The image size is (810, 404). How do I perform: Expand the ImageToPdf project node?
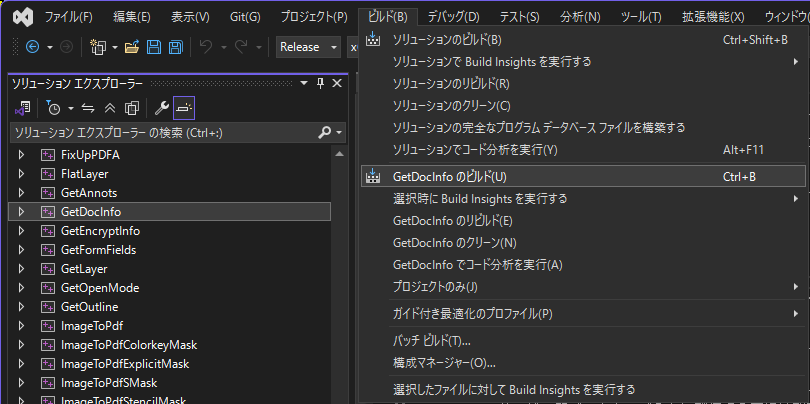click(21, 326)
